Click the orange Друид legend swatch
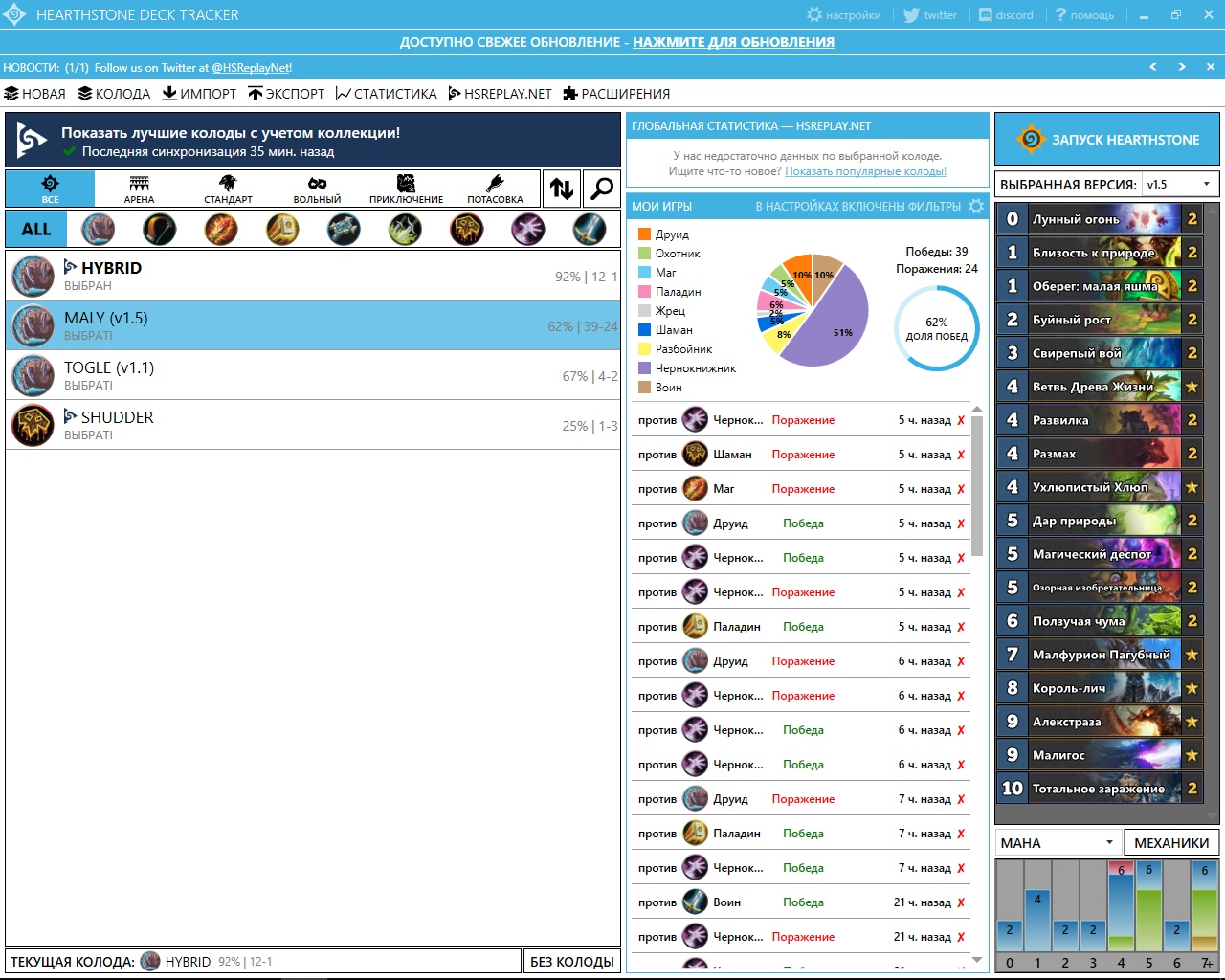 coord(644,234)
